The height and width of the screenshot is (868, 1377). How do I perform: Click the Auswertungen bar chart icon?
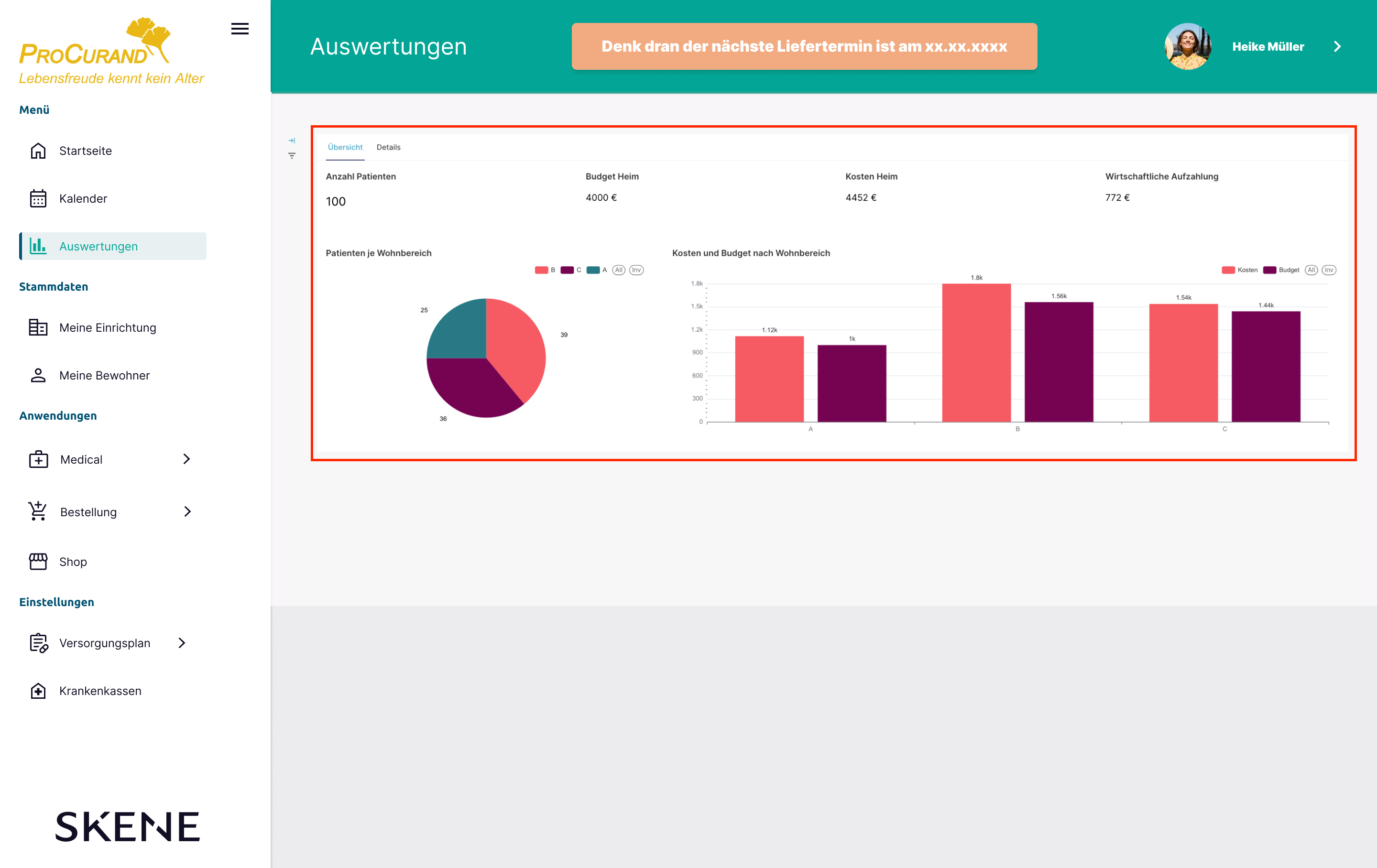point(38,246)
